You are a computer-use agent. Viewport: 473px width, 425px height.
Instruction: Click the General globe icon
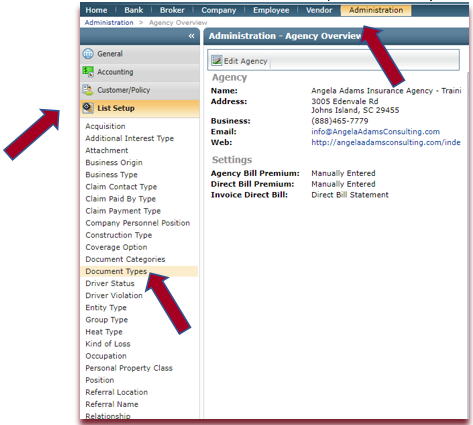(x=88, y=54)
